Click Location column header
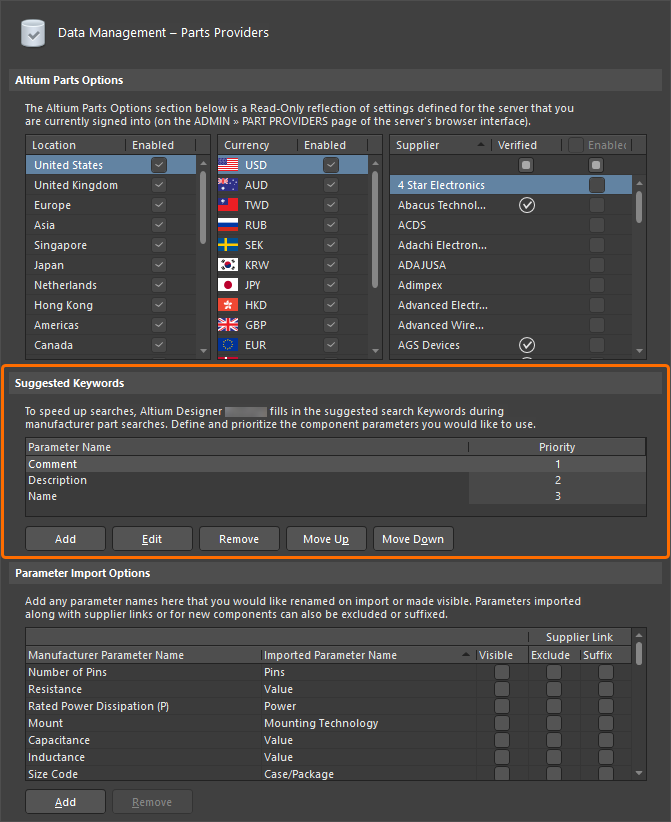 point(76,145)
